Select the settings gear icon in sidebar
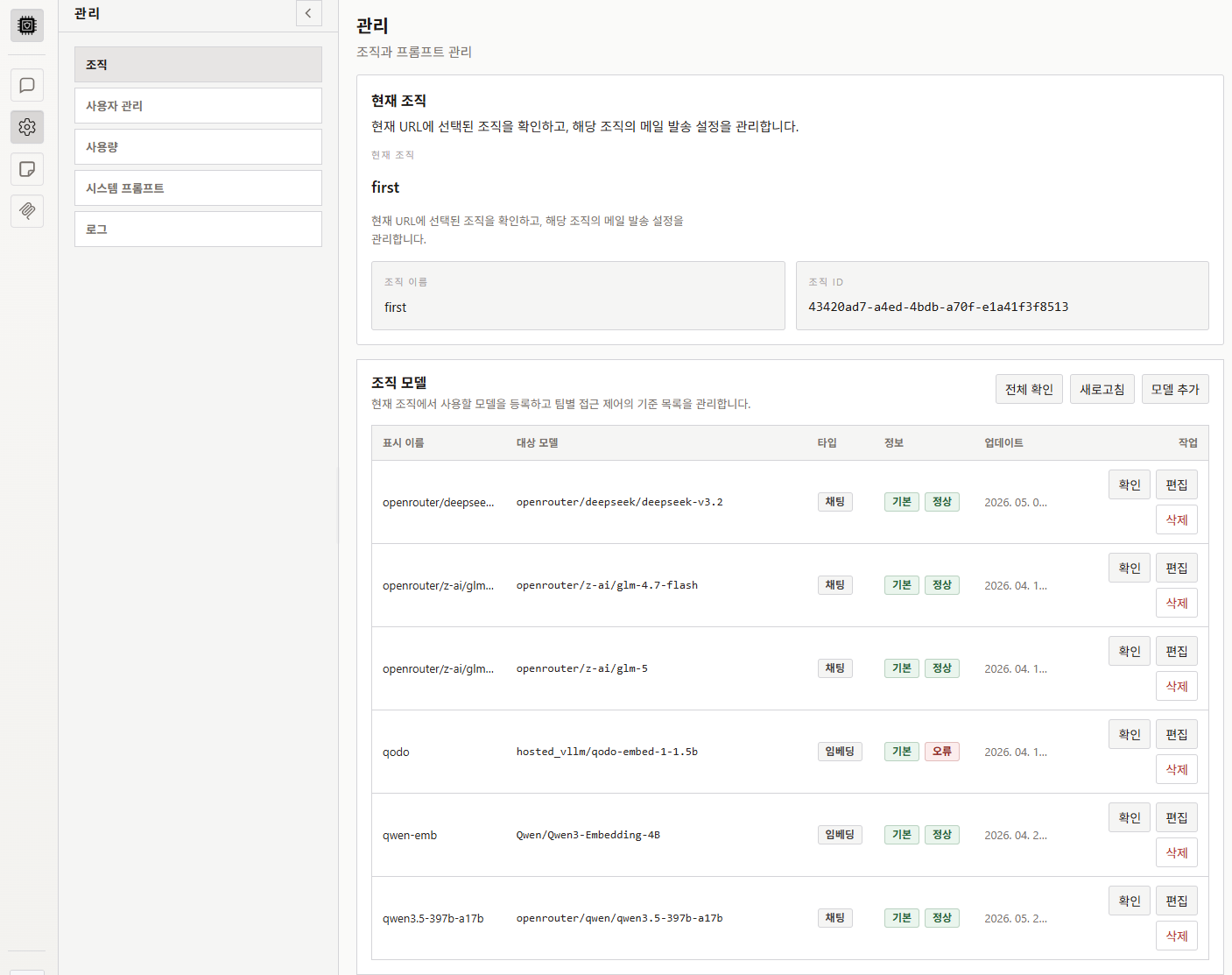 pos(27,127)
